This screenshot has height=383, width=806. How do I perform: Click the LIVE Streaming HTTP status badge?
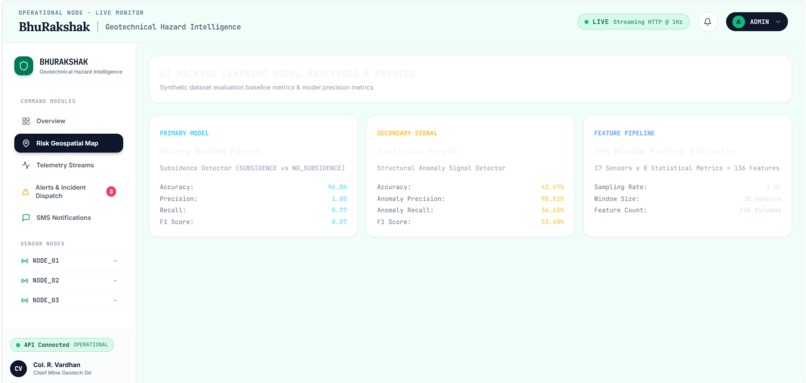coord(633,22)
